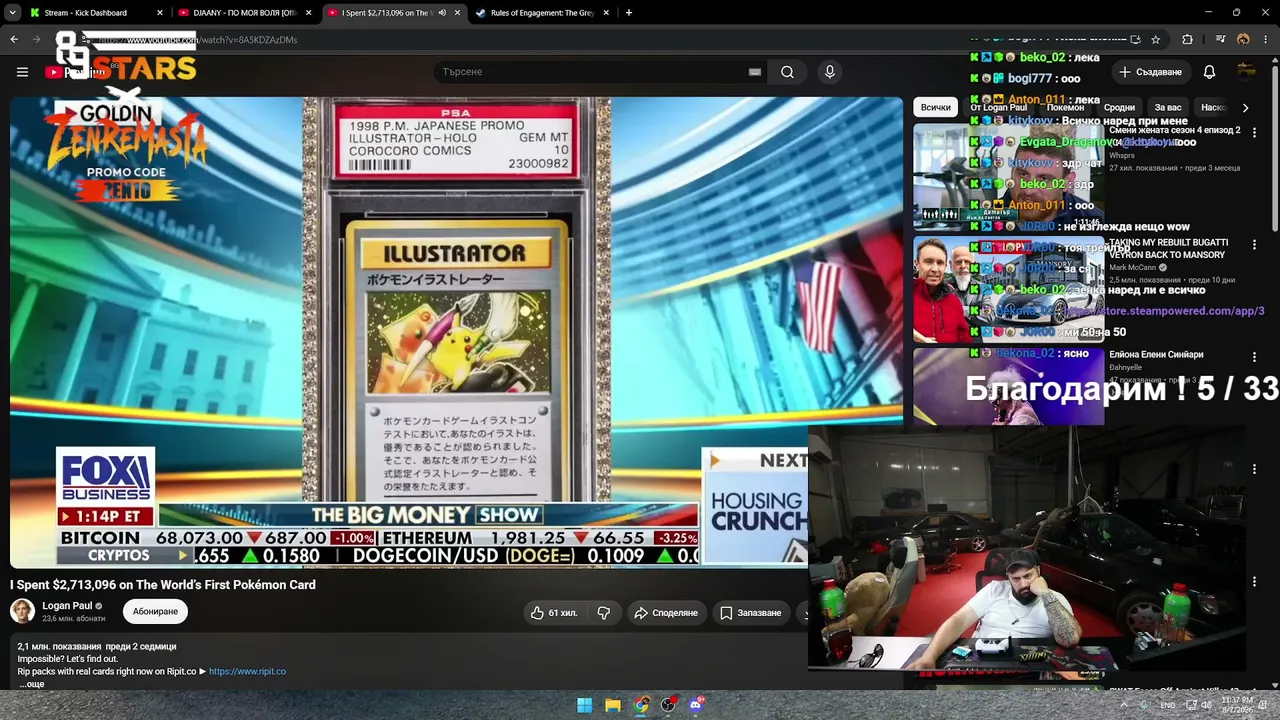Open the taskbar volume speaker icon
This screenshot has height=720, width=1280.
[1206, 705]
